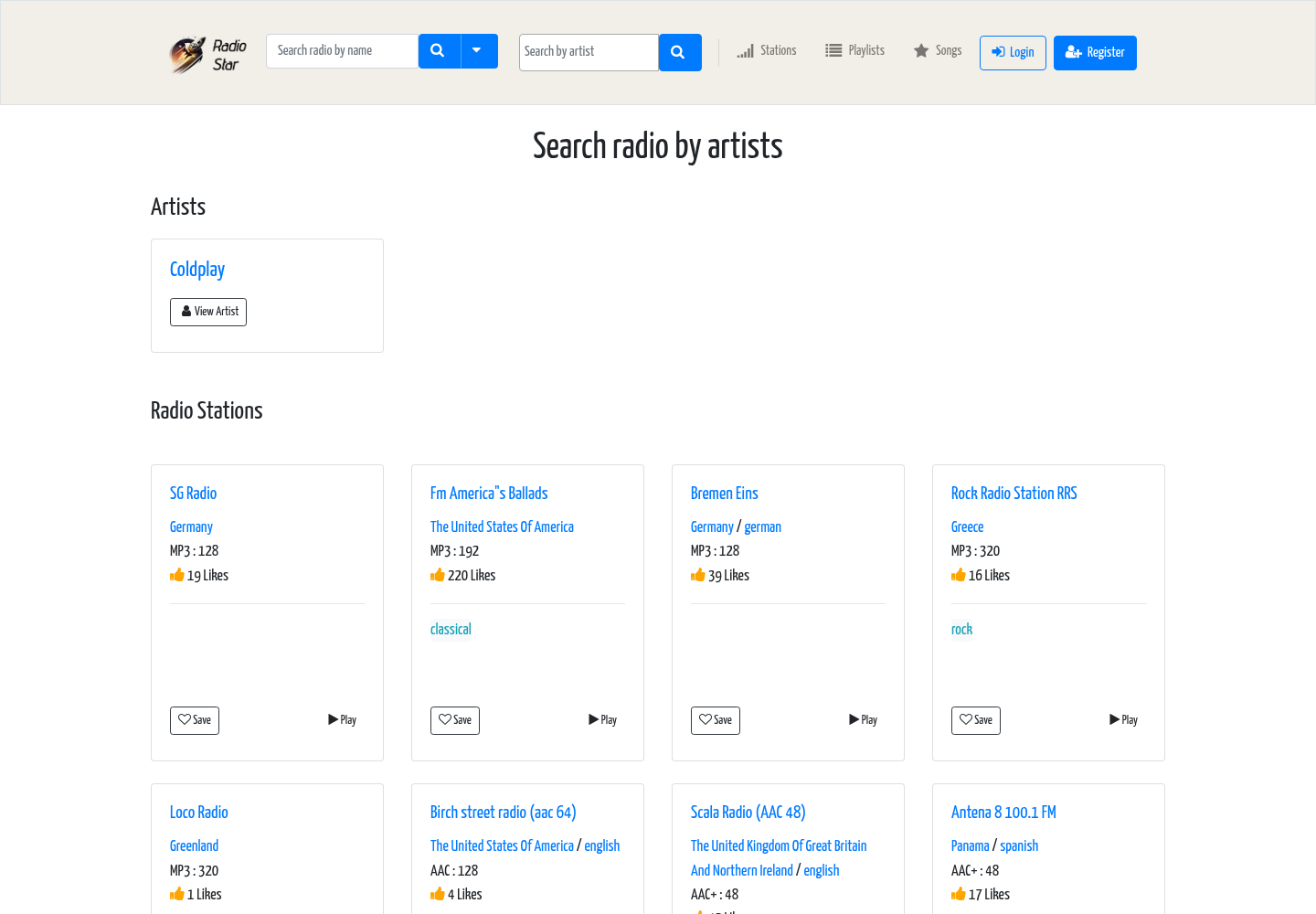Image resolution: width=1316 pixels, height=914 pixels.
Task: Select Germany country under Bremen Eins
Action: pos(712,526)
